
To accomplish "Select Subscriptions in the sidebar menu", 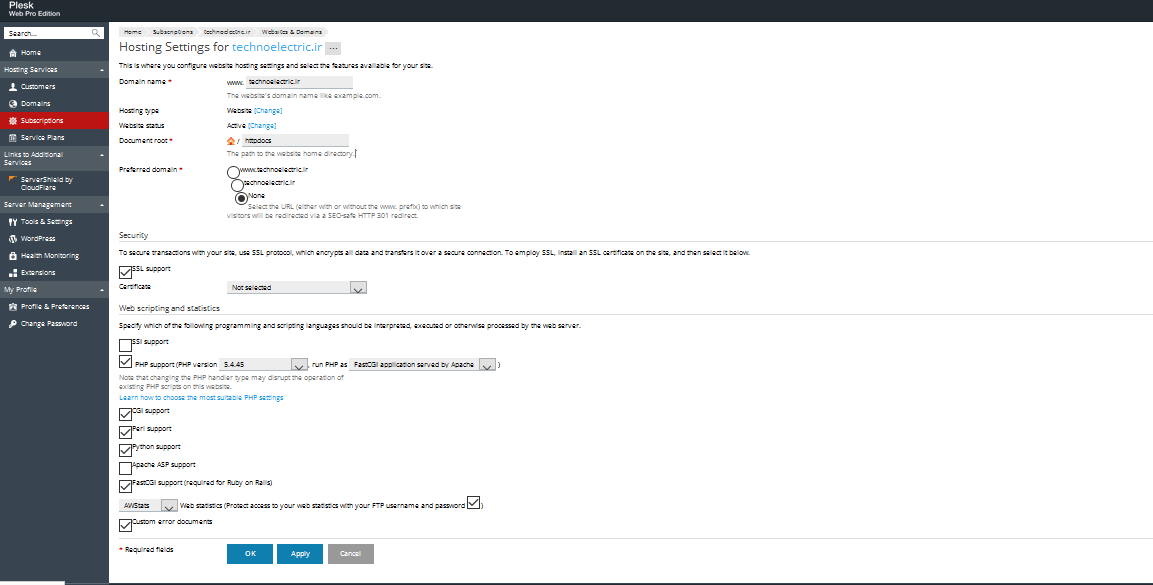I will pyautogui.click(x=54, y=121).
